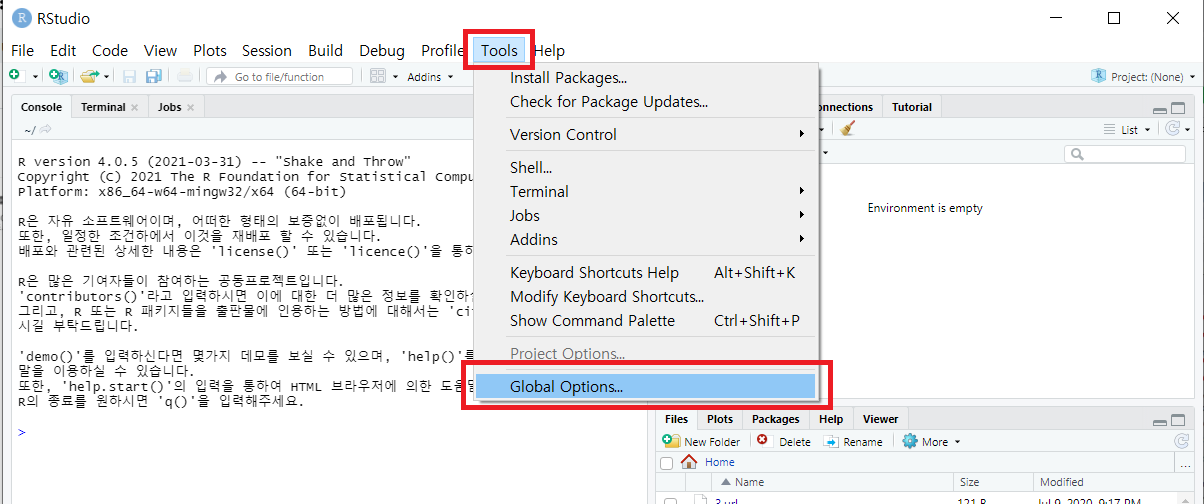The height and width of the screenshot is (504, 1204).
Task: Open the Session menu
Action: tap(267, 50)
